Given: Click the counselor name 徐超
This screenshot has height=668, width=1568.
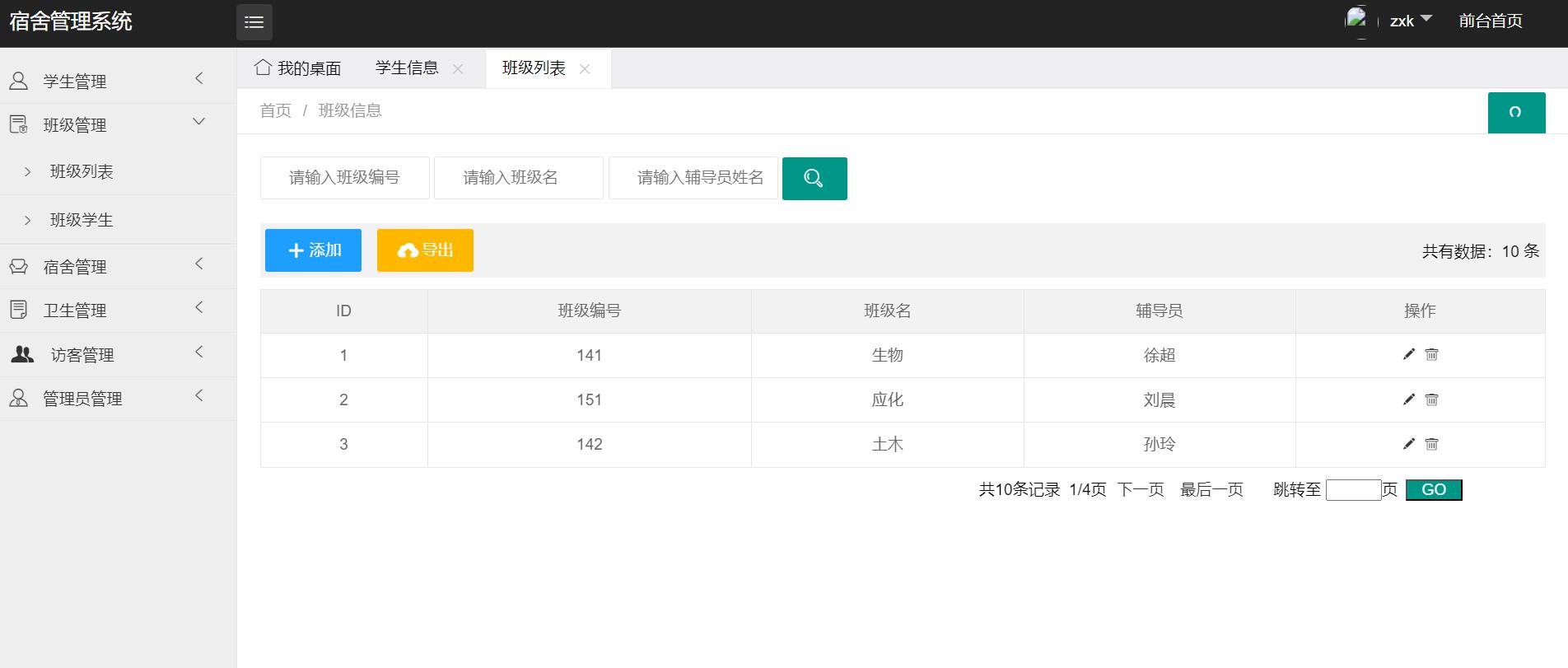Looking at the screenshot, I should click(1160, 355).
